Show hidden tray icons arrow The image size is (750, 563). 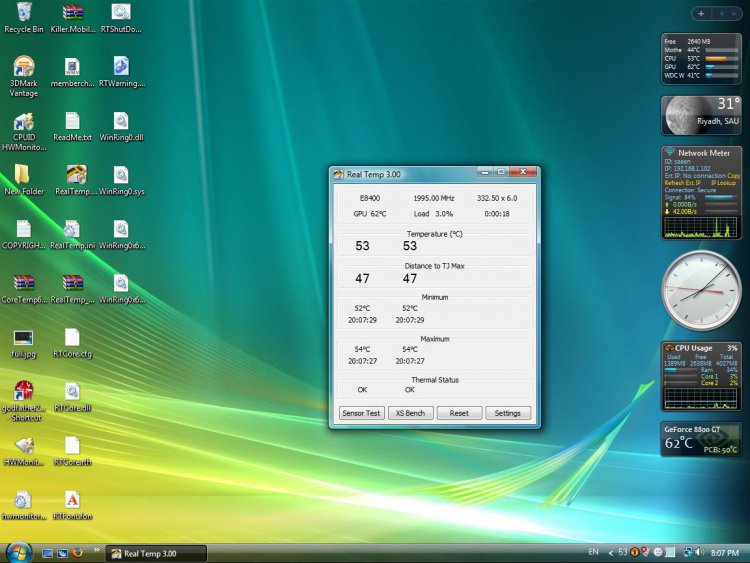611,553
